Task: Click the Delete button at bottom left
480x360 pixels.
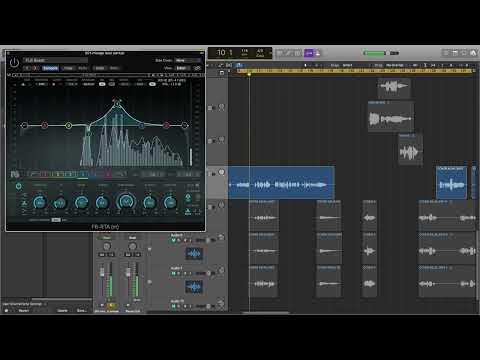Action: tap(62, 311)
